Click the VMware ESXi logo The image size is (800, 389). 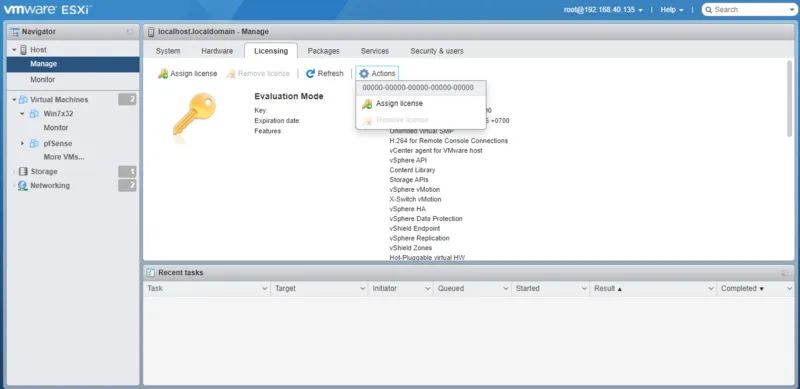(47, 9)
